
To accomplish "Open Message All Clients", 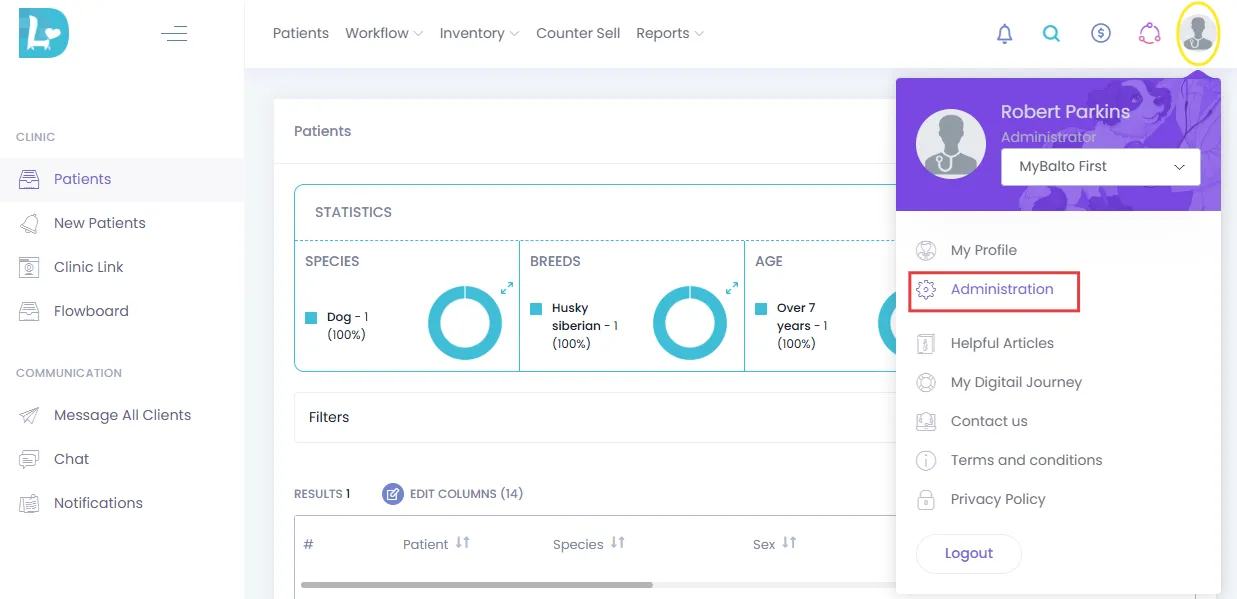I will click(122, 415).
